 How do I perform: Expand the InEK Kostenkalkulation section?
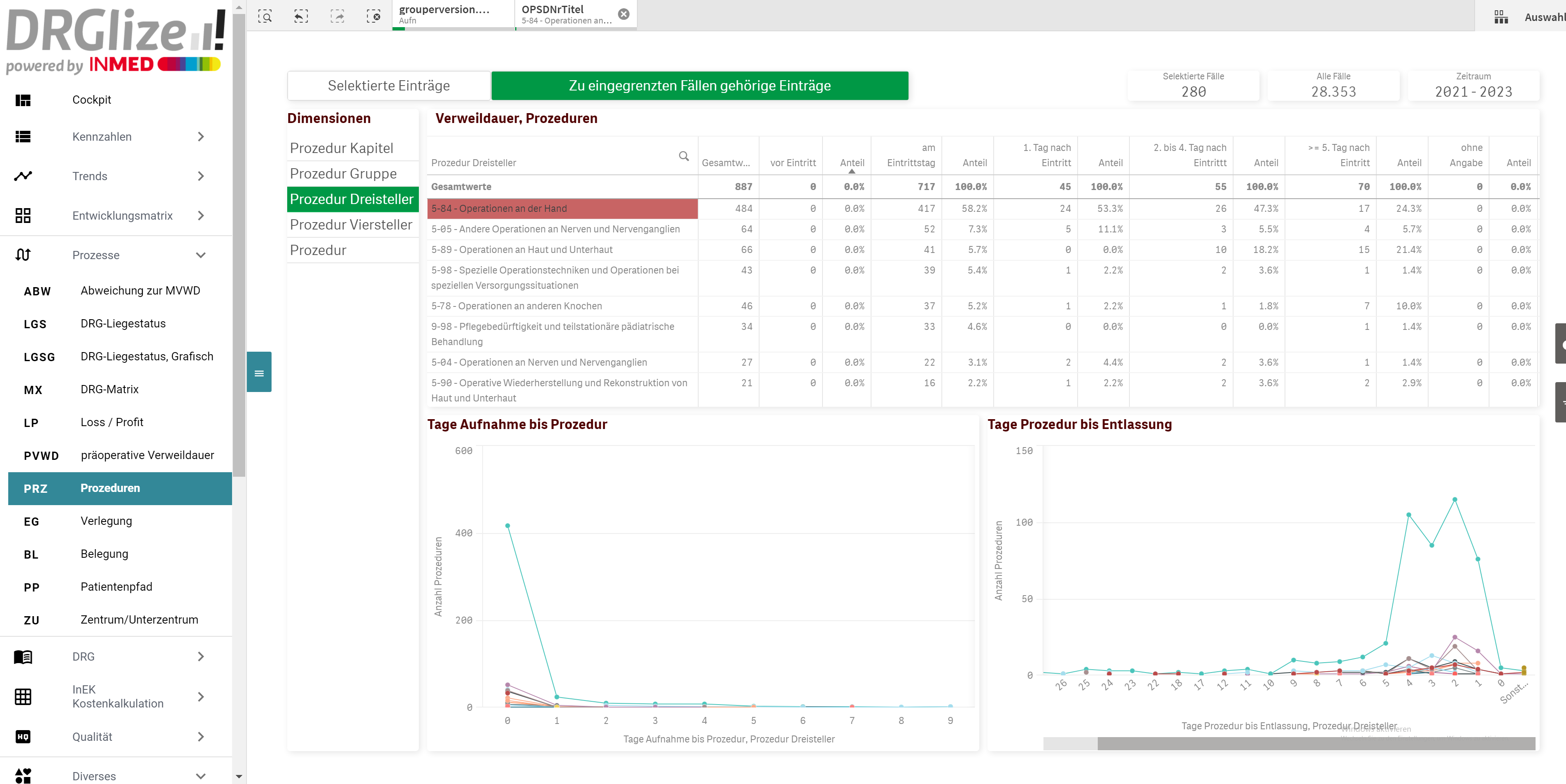click(x=201, y=696)
